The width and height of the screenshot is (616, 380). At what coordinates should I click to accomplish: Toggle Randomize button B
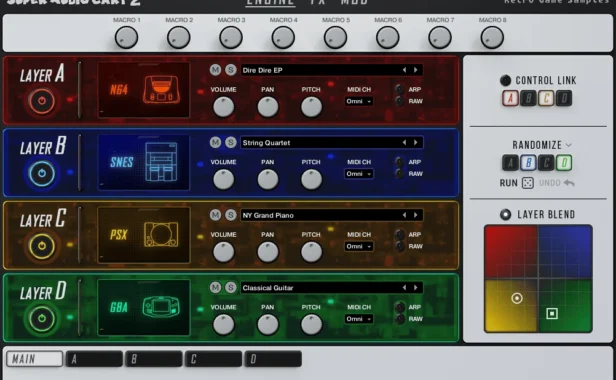pyautogui.click(x=528, y=163)
